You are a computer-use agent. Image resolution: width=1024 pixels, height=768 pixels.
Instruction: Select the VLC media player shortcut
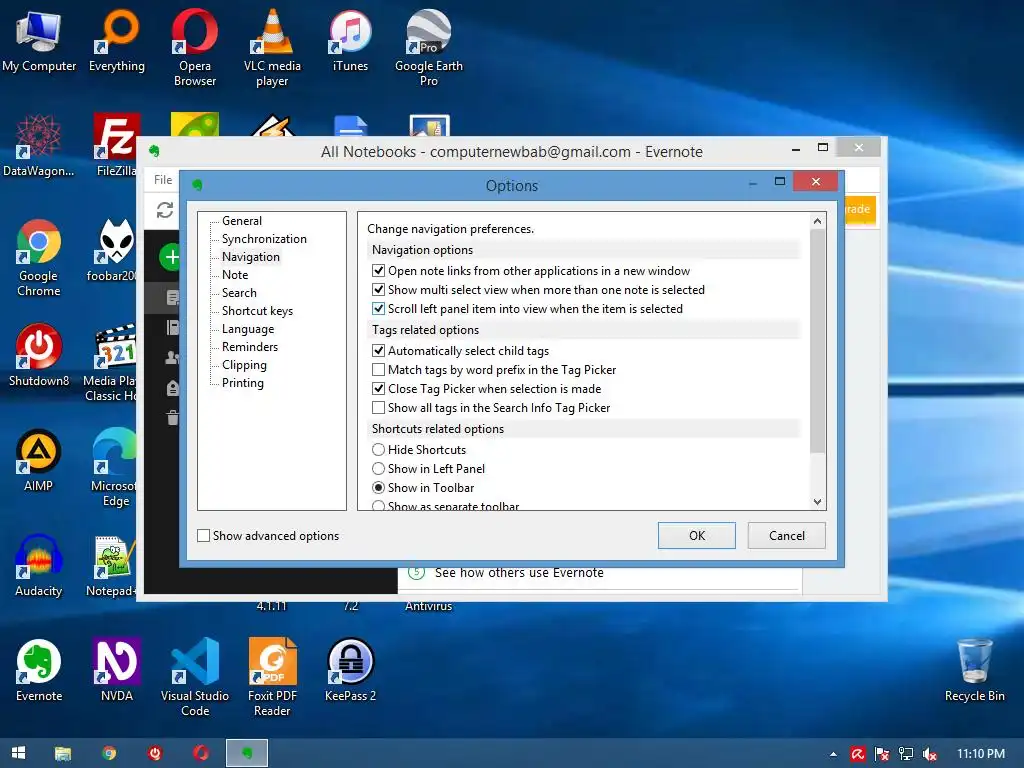(272, 47)
